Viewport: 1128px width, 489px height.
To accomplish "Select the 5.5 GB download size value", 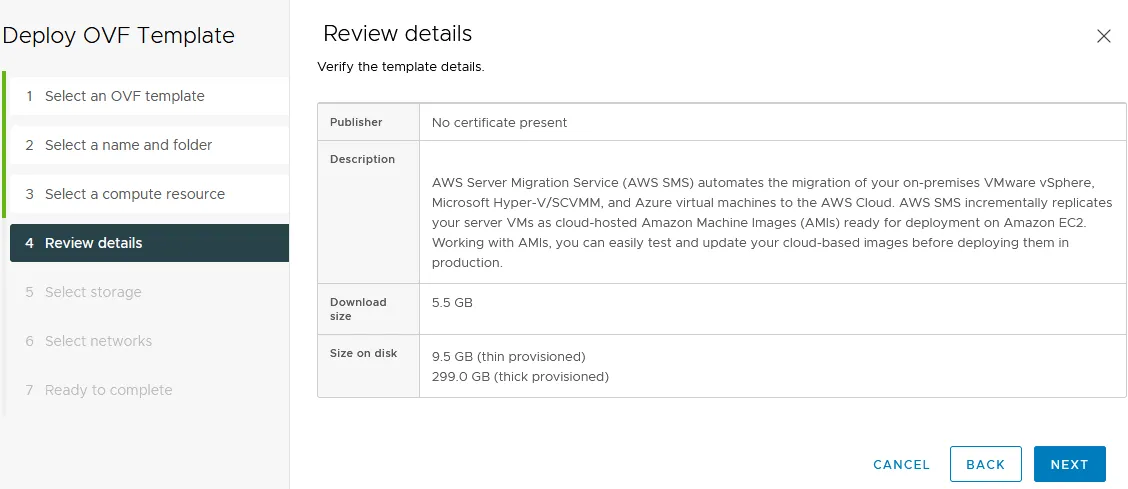I will [x=452, y=302].
